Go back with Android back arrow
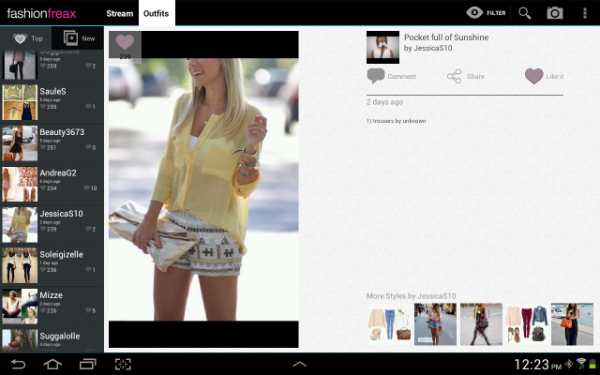 coord(18,364)
